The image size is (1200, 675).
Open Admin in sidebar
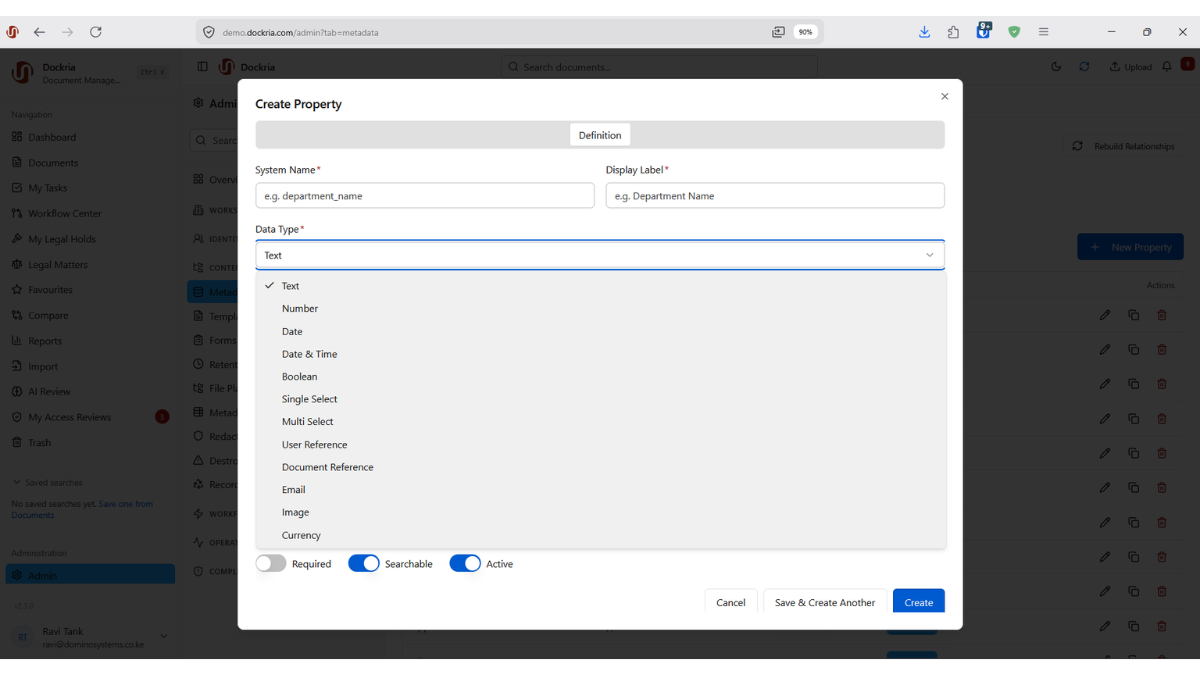[90, 576]
